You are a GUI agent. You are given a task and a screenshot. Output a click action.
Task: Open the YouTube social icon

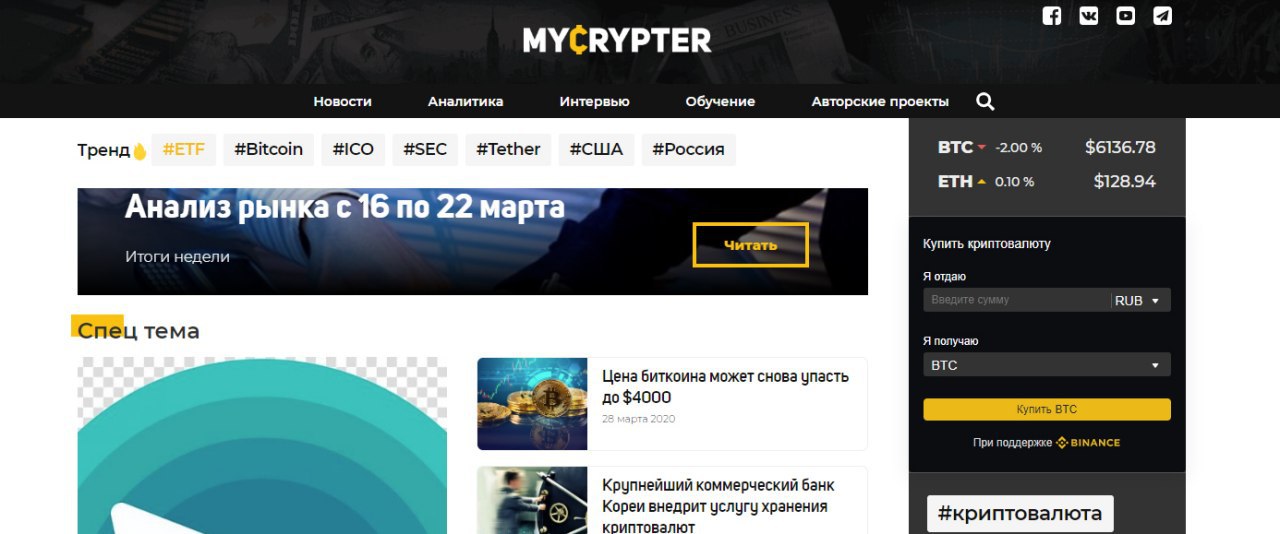click(1125, 16)
